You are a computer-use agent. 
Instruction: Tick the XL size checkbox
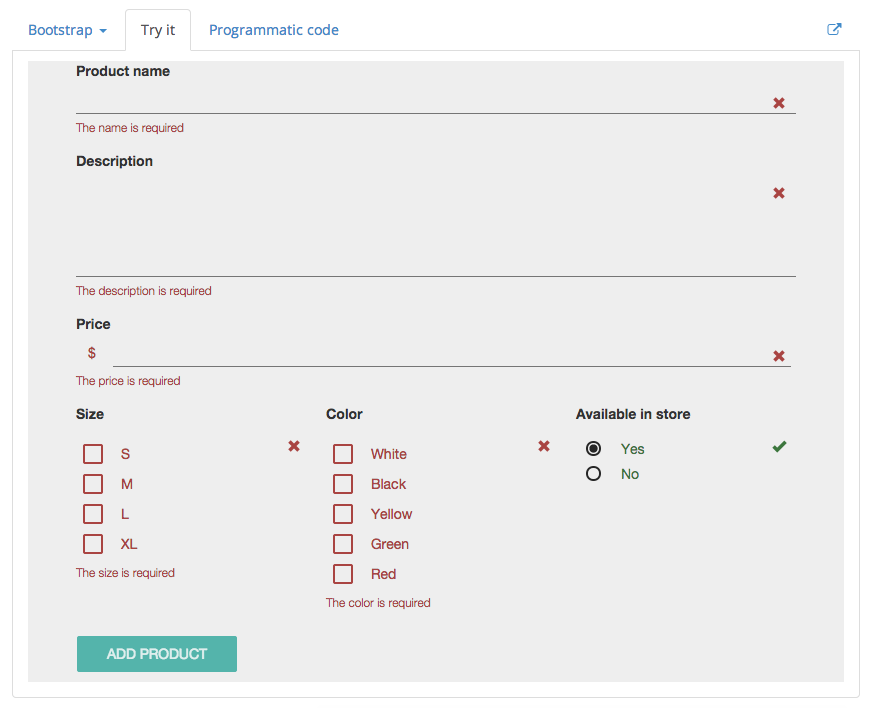93,544
